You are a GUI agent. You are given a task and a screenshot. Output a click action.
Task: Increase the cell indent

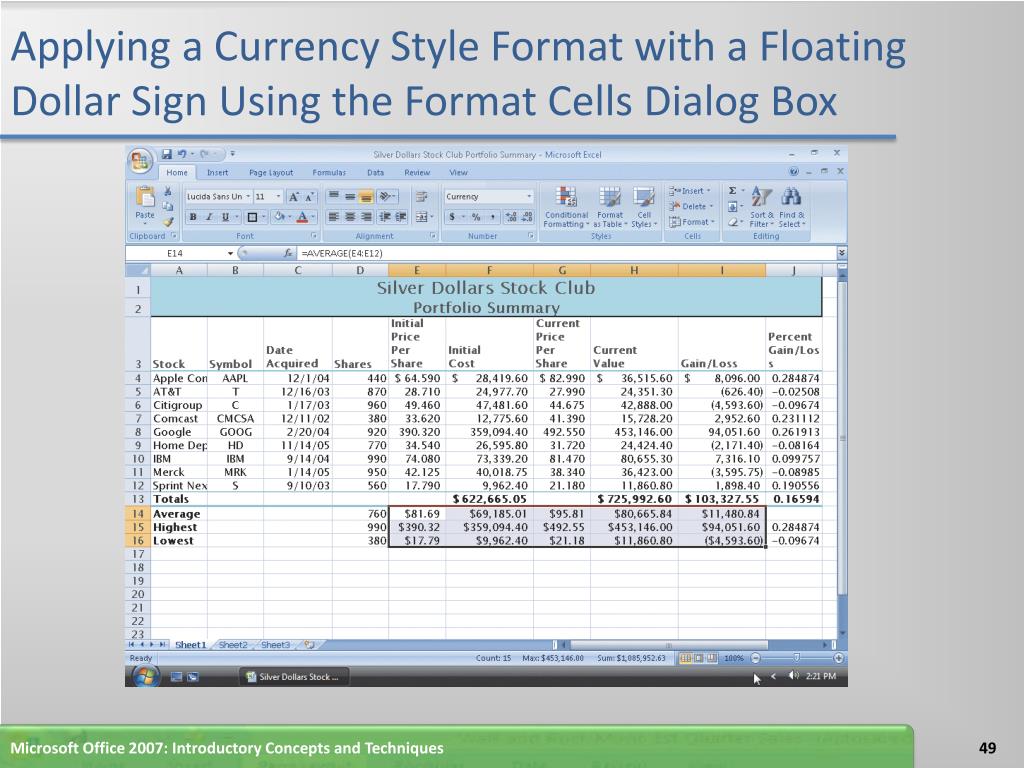(x=400, y=217)
